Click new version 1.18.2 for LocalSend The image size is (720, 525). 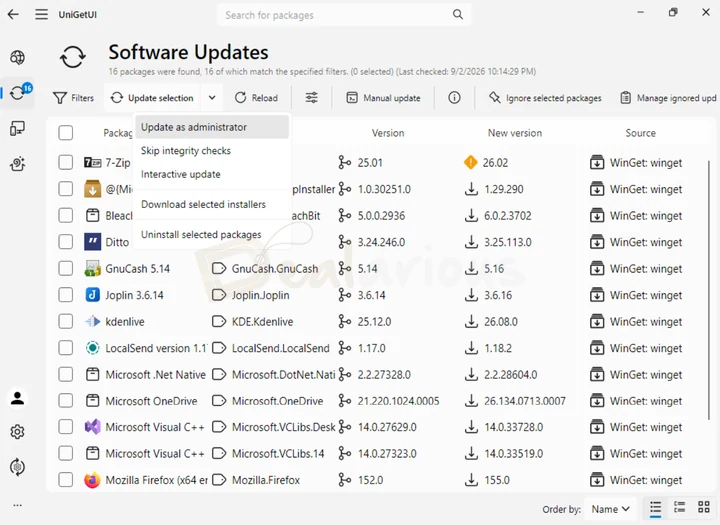pos(498,348)
